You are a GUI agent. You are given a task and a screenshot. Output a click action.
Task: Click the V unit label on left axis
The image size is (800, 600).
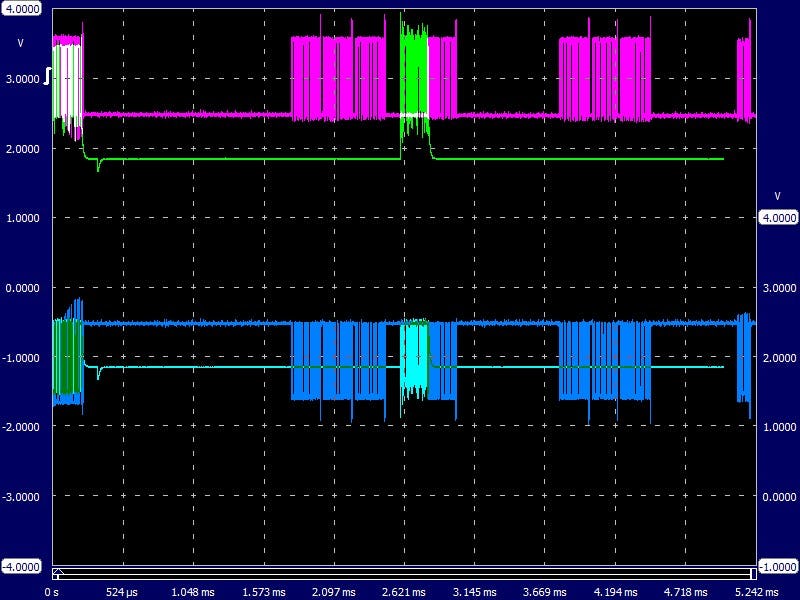(x=20, y=43)
